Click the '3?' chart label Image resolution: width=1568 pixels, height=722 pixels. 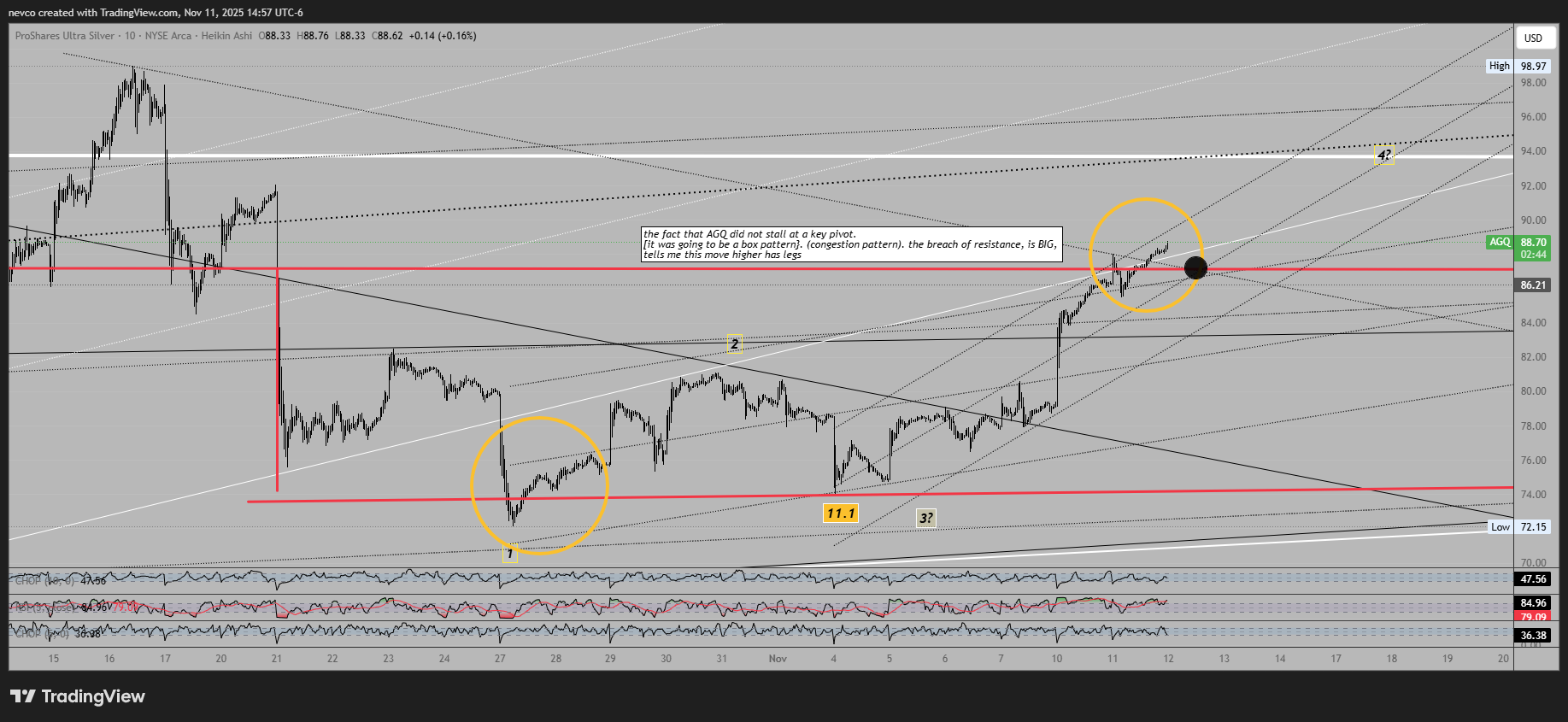pyautogui.click(x=926, y=518)
